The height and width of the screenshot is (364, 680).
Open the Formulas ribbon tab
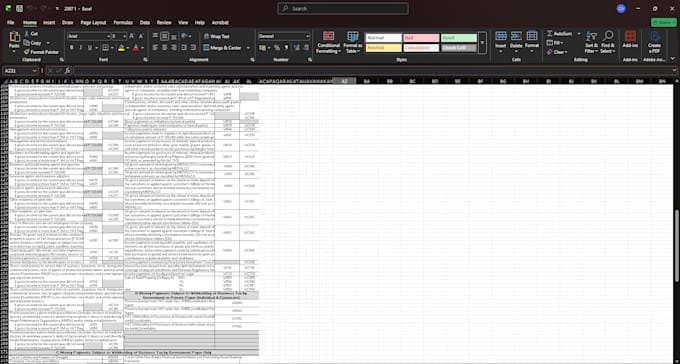click(x=123, y=23)
